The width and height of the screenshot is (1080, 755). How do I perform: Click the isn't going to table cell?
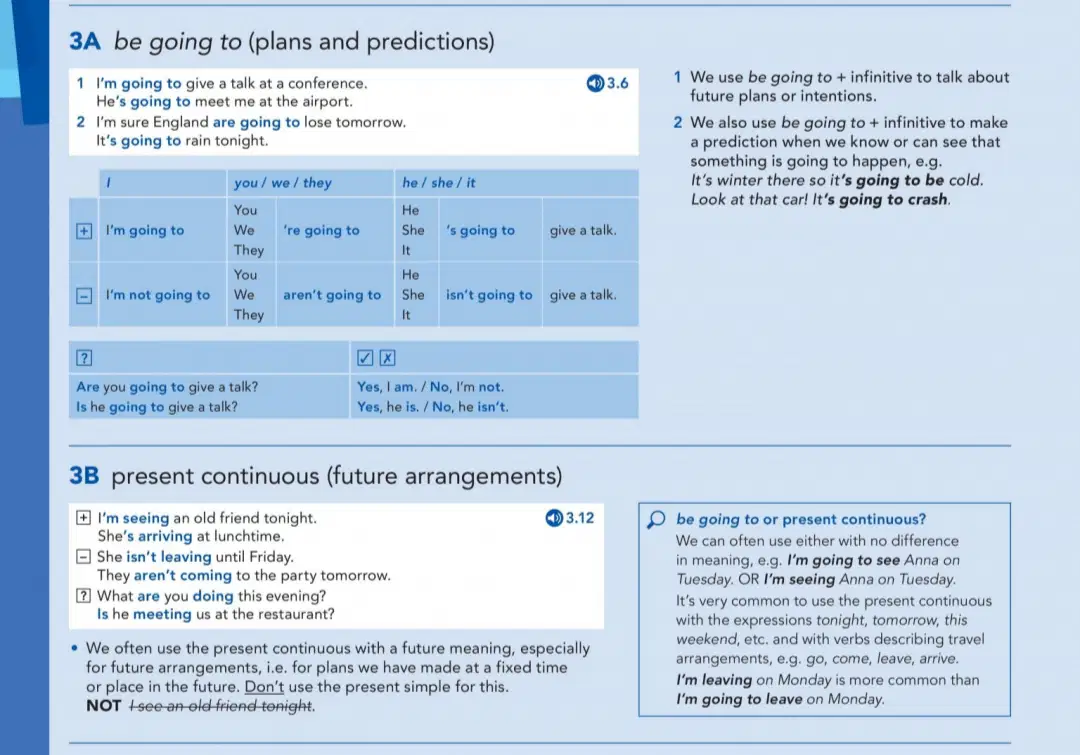point(489,295)
